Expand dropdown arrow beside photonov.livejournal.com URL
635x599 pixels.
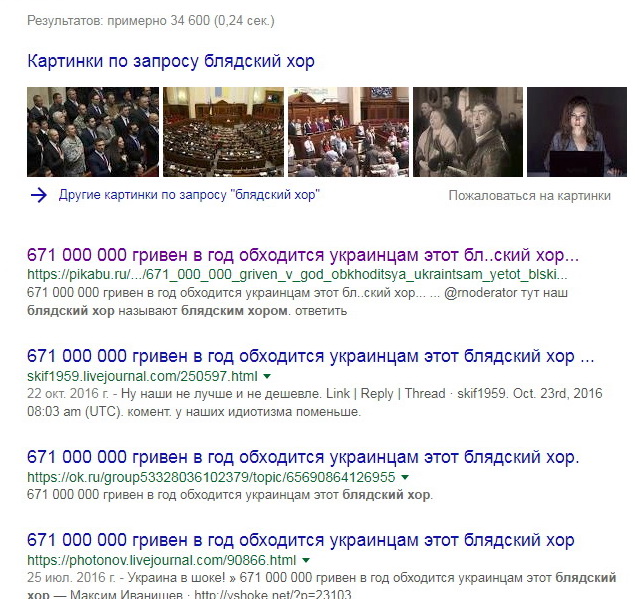(306, 561)
